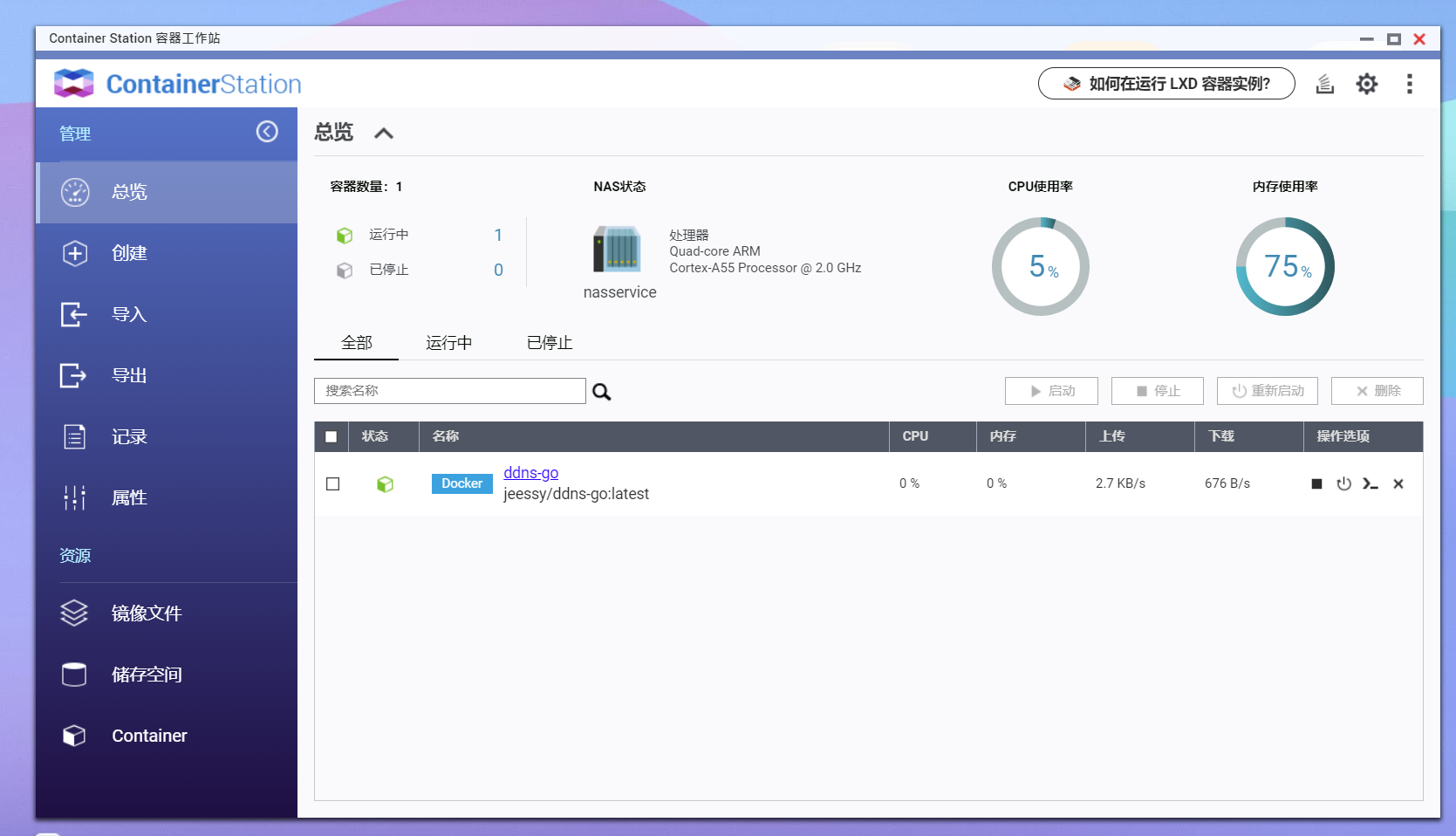Open terminal for ddns-go container
The width and height of the screenshot is (1456, 836).
[x=1371, y=483]
